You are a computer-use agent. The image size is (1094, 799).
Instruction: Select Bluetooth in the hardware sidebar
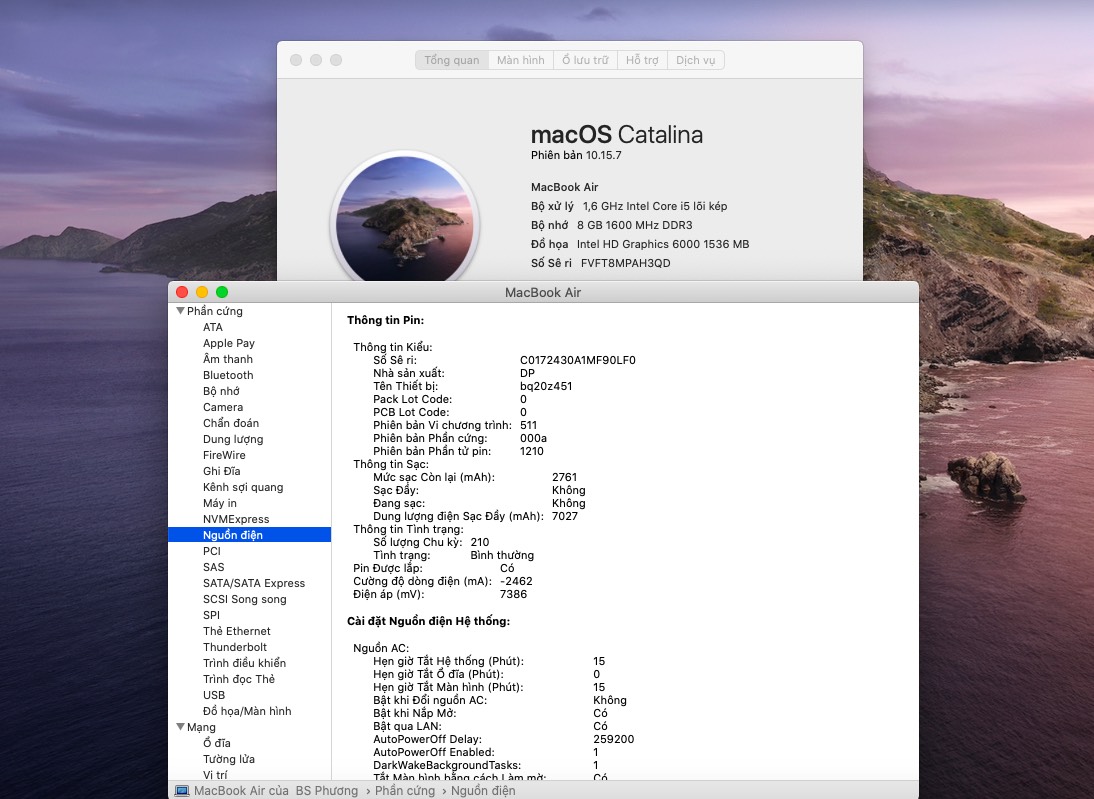228,375
